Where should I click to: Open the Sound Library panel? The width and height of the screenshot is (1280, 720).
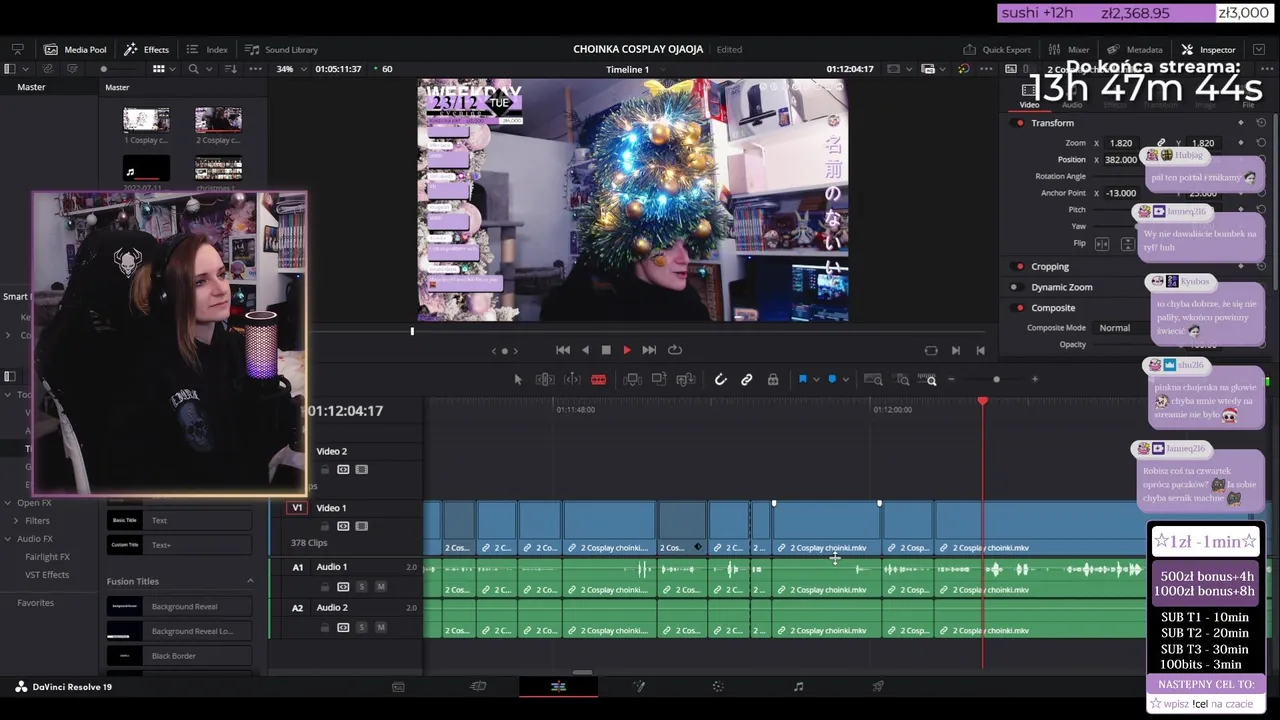pyautogui.click(x=282, y=49)
